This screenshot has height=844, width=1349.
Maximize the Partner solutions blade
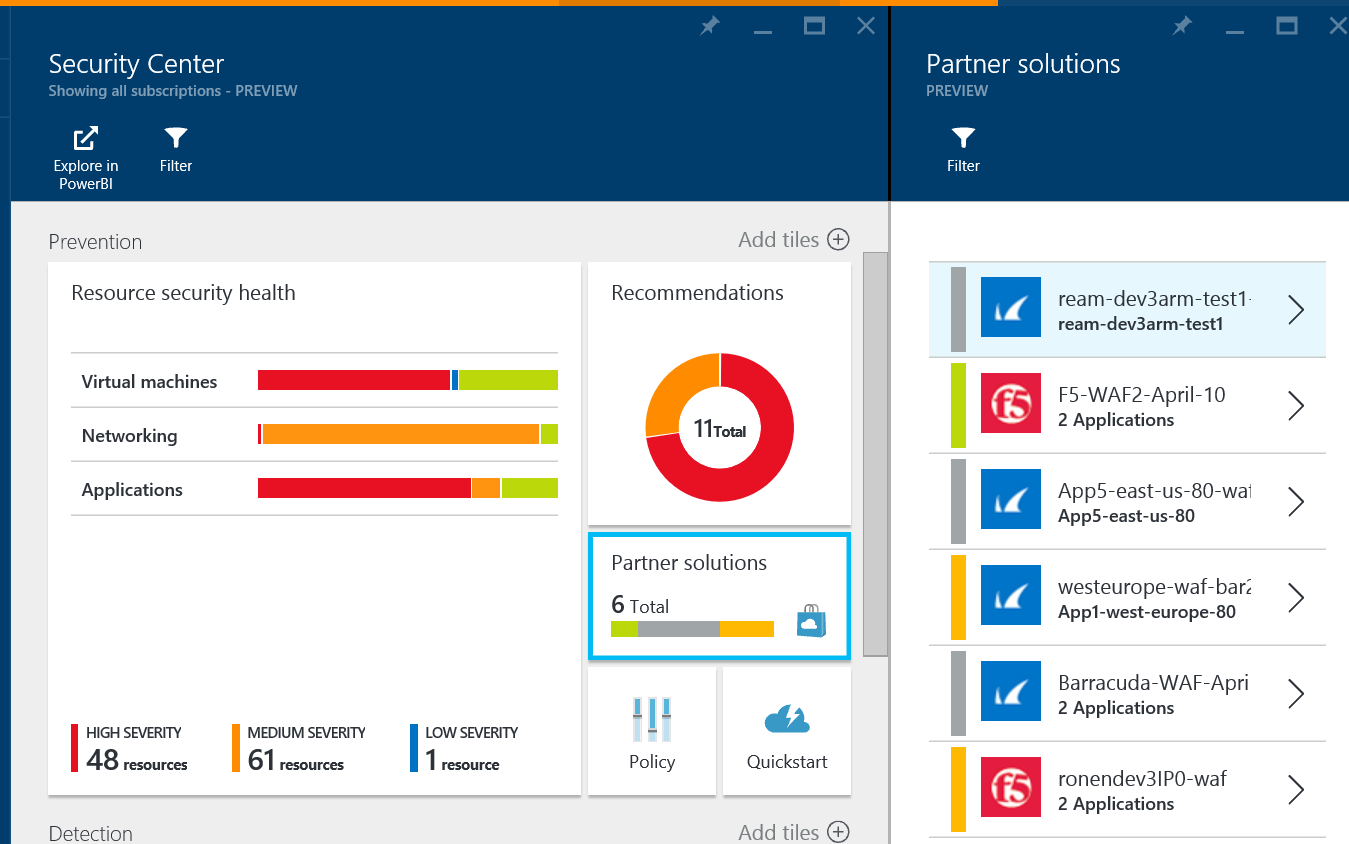(1286, 27)
